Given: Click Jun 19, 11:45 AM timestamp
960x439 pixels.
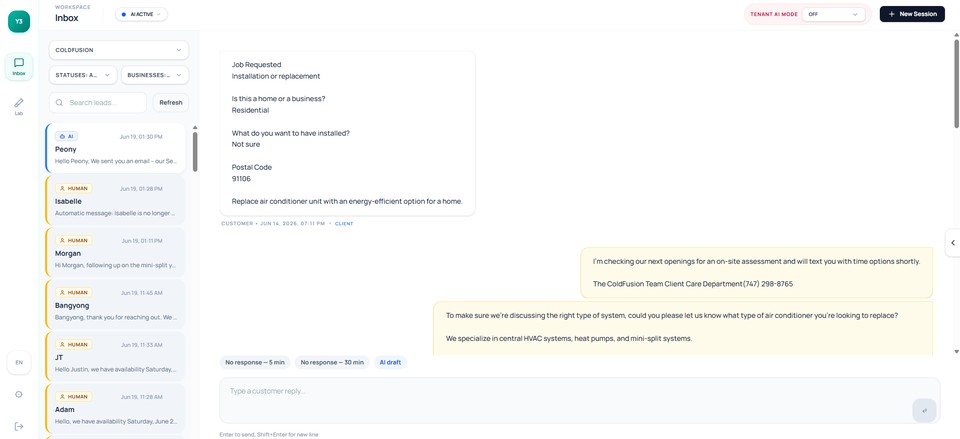Looking at the screenshot, I should (x=141, y=293).
